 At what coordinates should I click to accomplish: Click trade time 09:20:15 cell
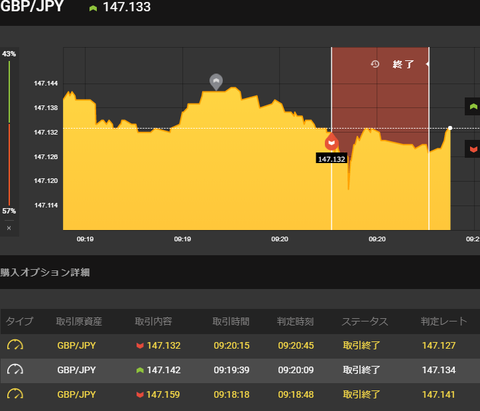[x=231, y=345]
